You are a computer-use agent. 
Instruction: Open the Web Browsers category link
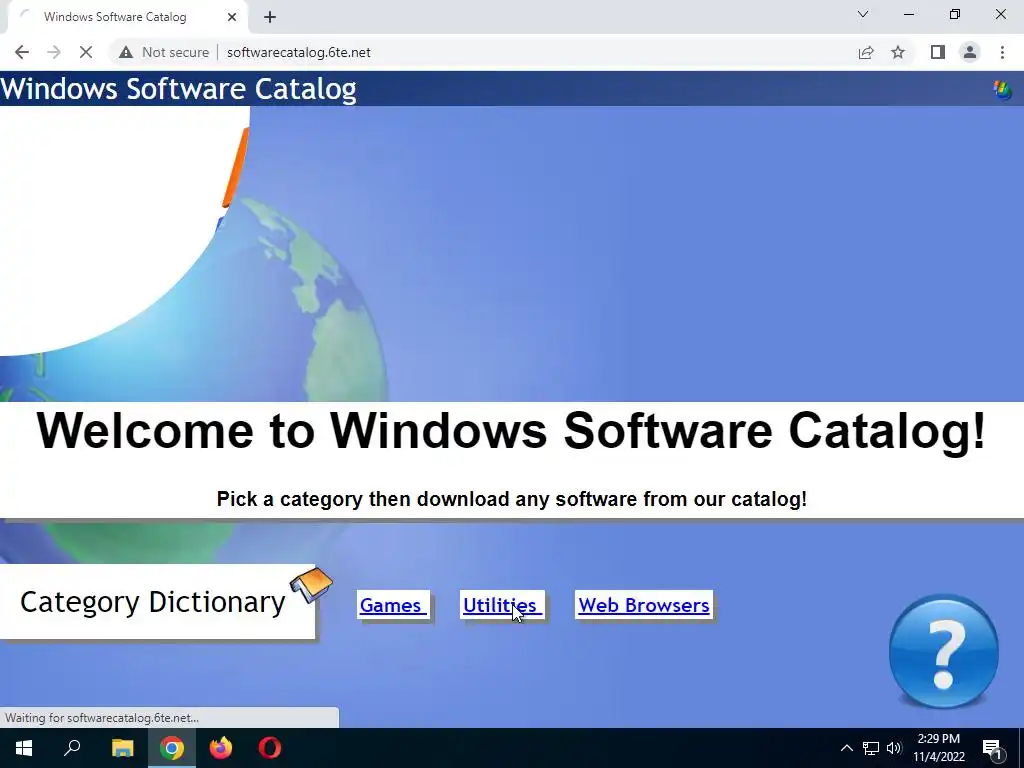pyautogui.click(x=644, y=605)
